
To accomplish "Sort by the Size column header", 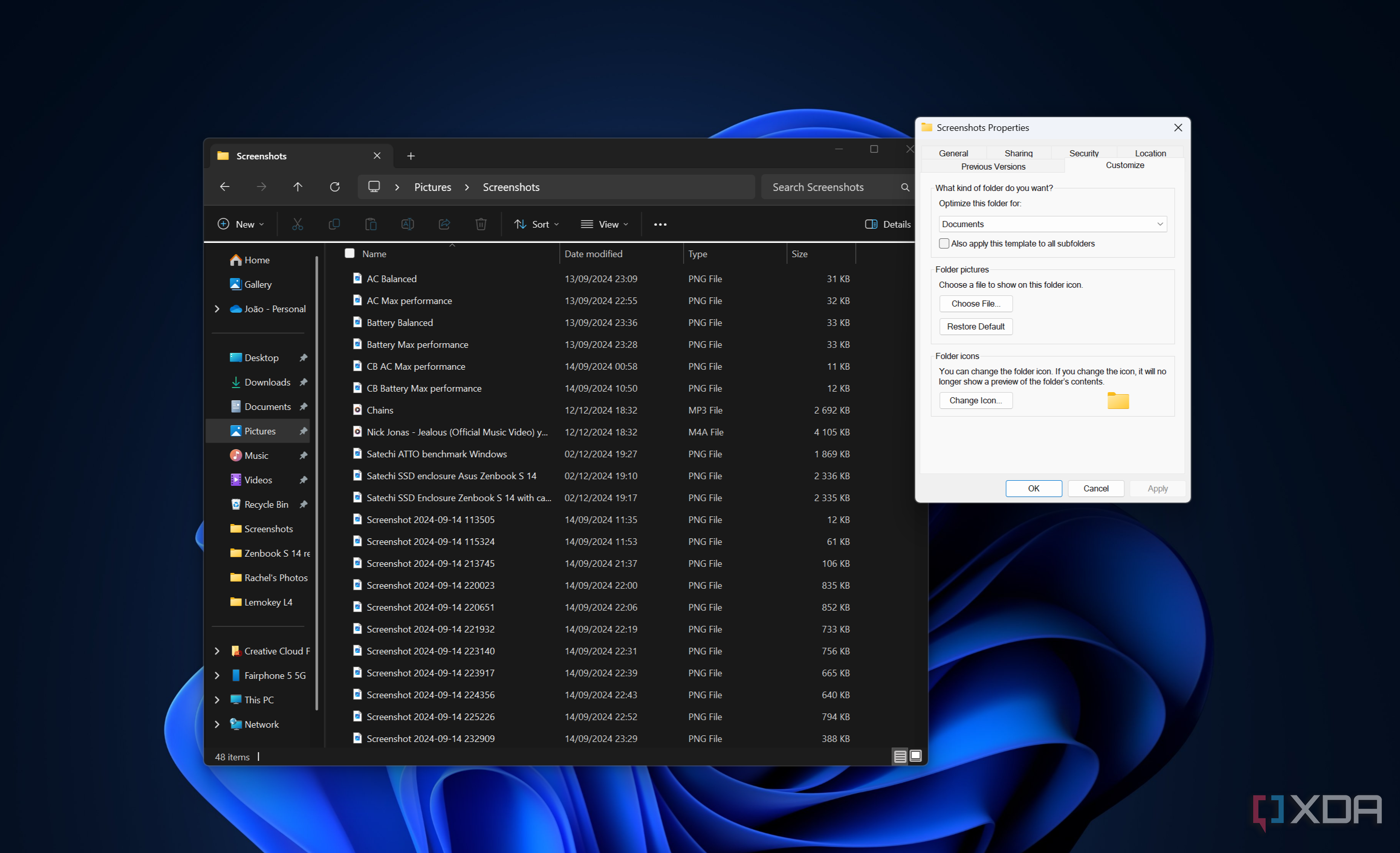I will click(820, 254).
